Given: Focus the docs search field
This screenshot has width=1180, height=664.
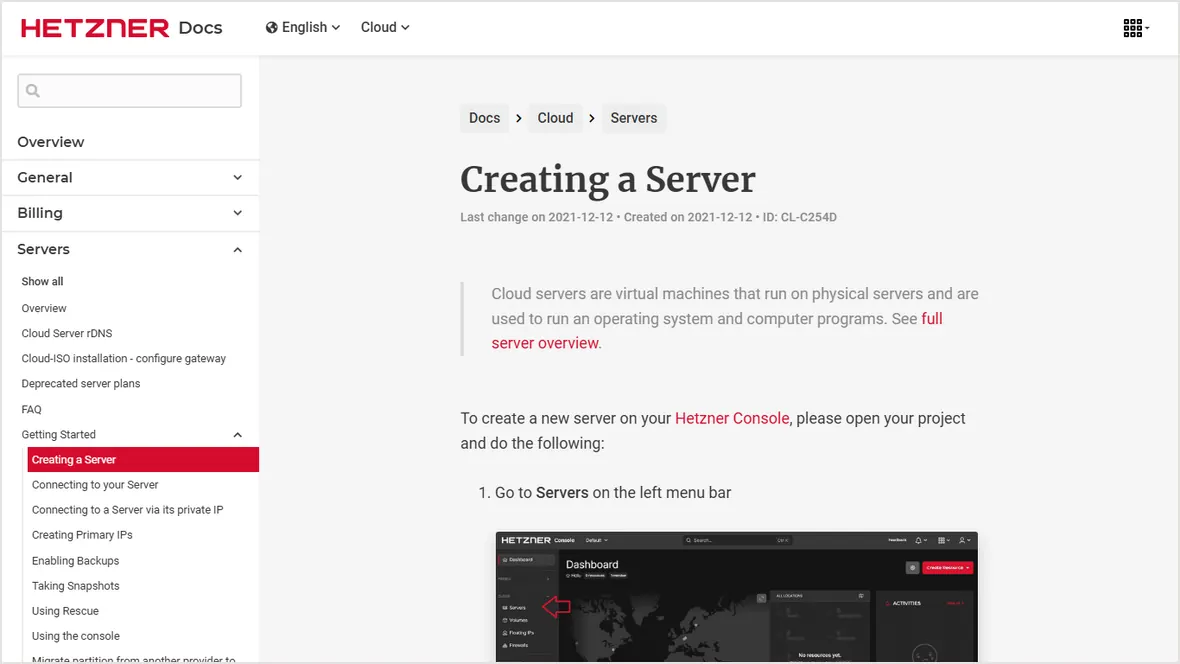Looking at the screenshot, I should tap(129, 91).
